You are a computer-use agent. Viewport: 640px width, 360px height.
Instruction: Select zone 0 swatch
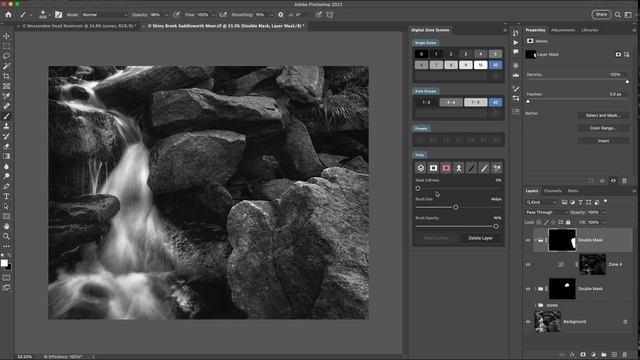pos(421,54)
